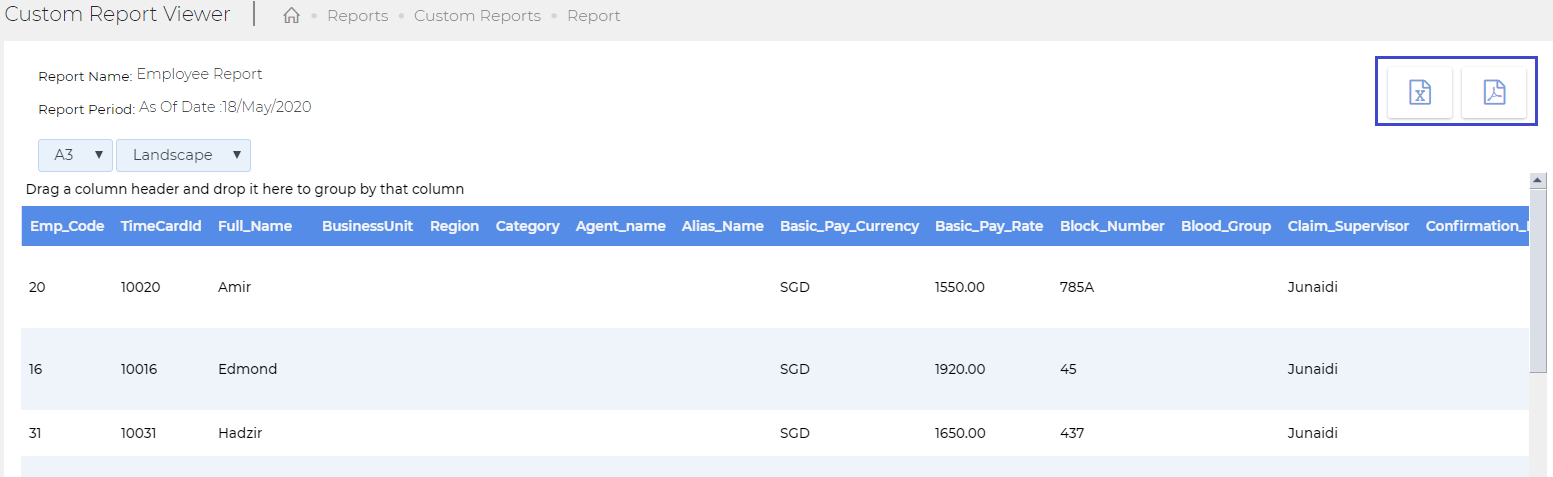Export report as PDF document
Image resolution: width=1553 pixels, height=477 pixels.
click(1494, 93)
